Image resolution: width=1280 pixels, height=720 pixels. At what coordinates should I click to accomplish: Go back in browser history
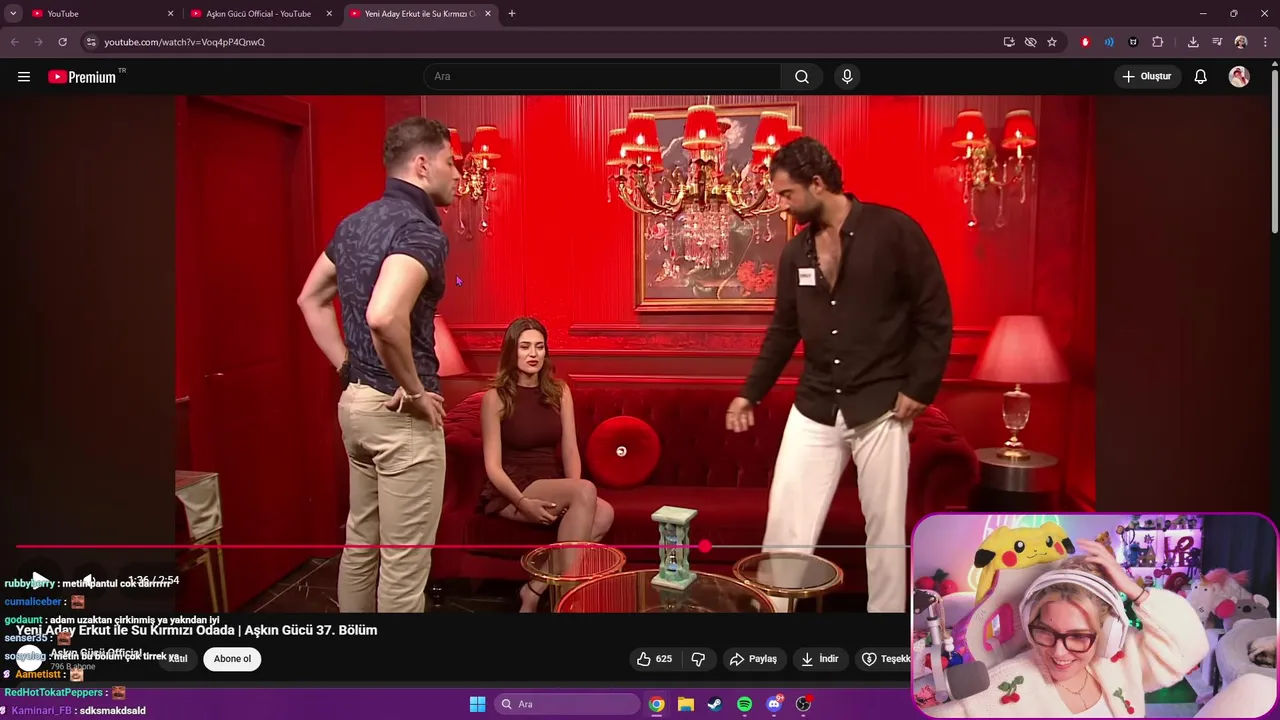pyautogui.click(x=14, y=42)
